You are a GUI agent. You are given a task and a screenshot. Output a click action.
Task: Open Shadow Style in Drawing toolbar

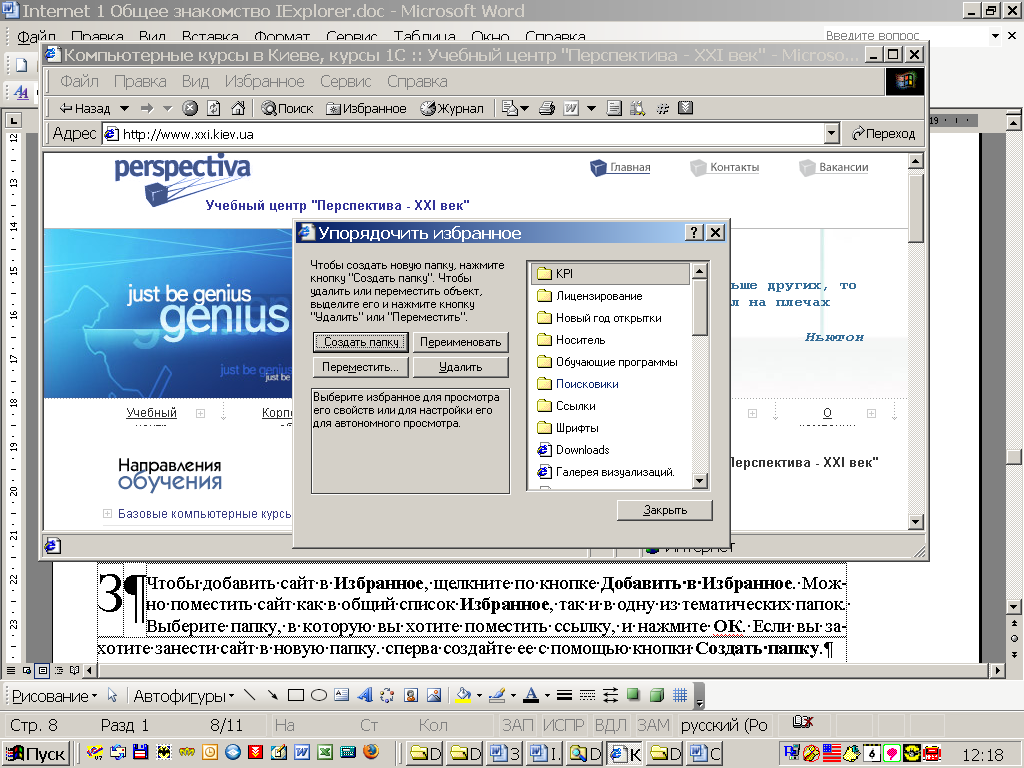[x=633, y=696]
